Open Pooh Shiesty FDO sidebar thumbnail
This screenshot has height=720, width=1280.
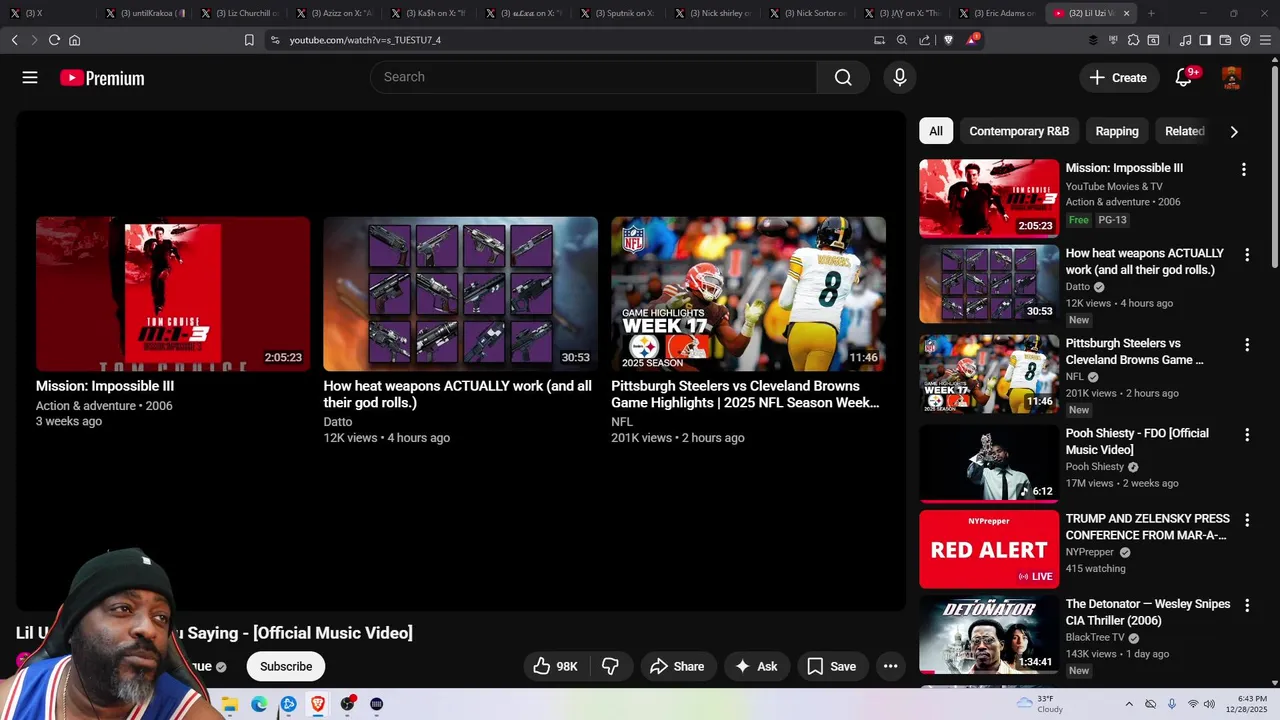(989, 463)
